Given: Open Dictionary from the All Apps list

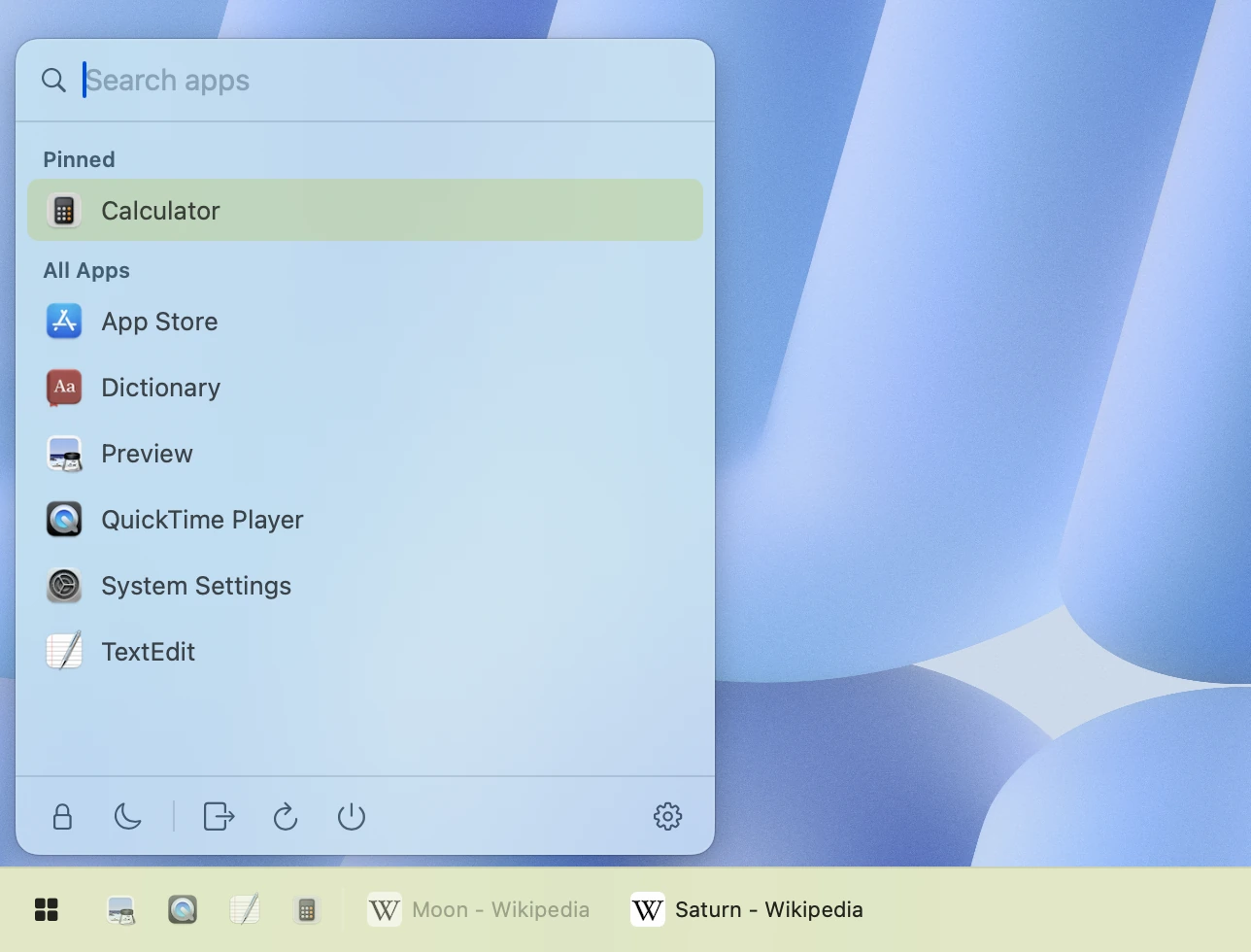Looking at the screenshot, I should (x=365, y=387).
